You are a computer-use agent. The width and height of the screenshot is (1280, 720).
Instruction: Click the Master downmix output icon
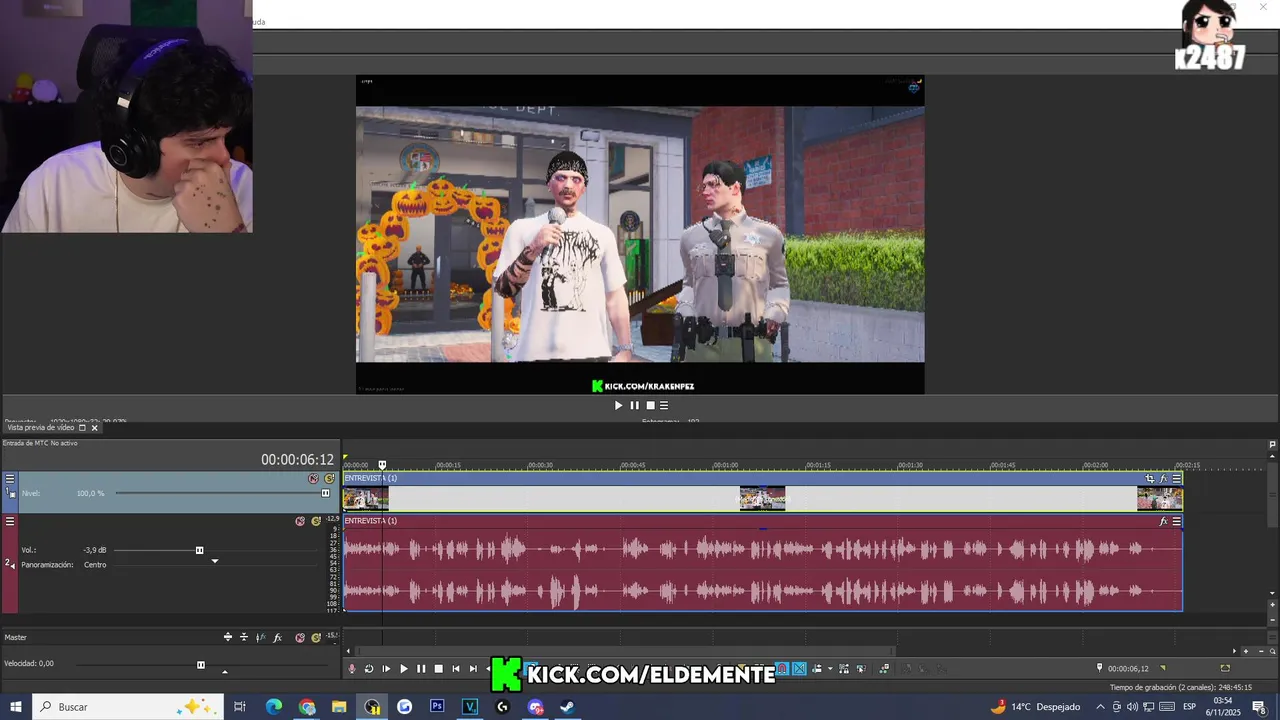coord(244,637)
